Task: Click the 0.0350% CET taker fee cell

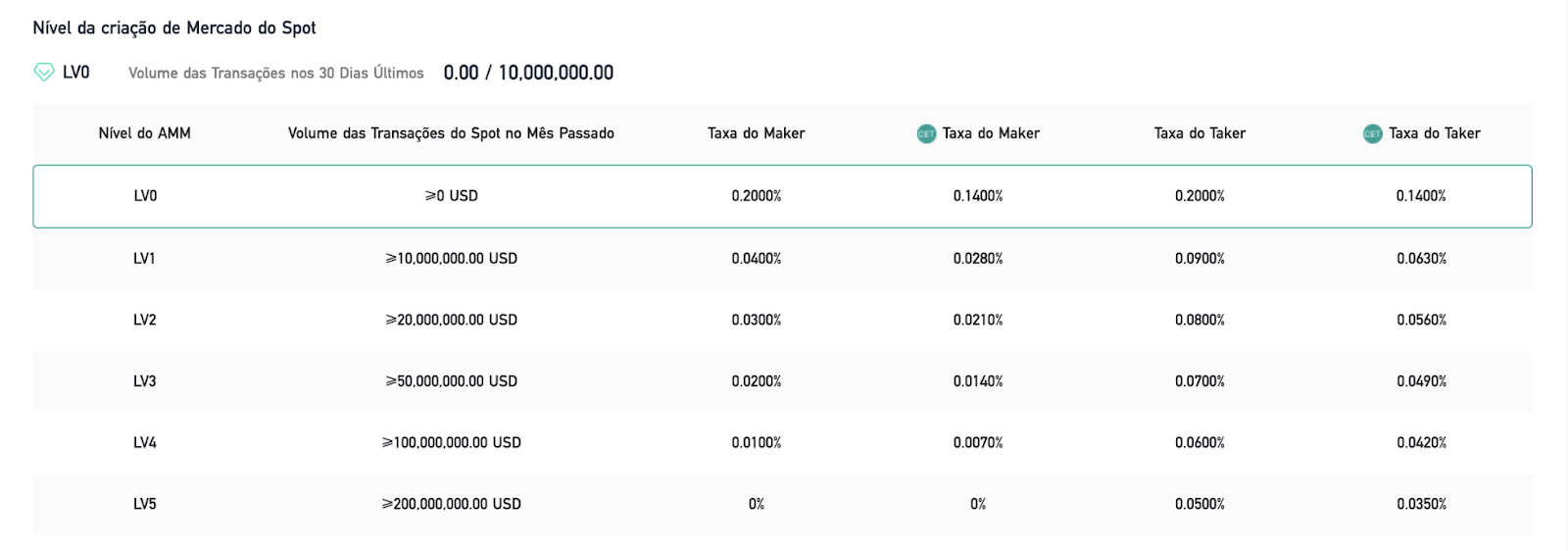Action: point(1421,504)
